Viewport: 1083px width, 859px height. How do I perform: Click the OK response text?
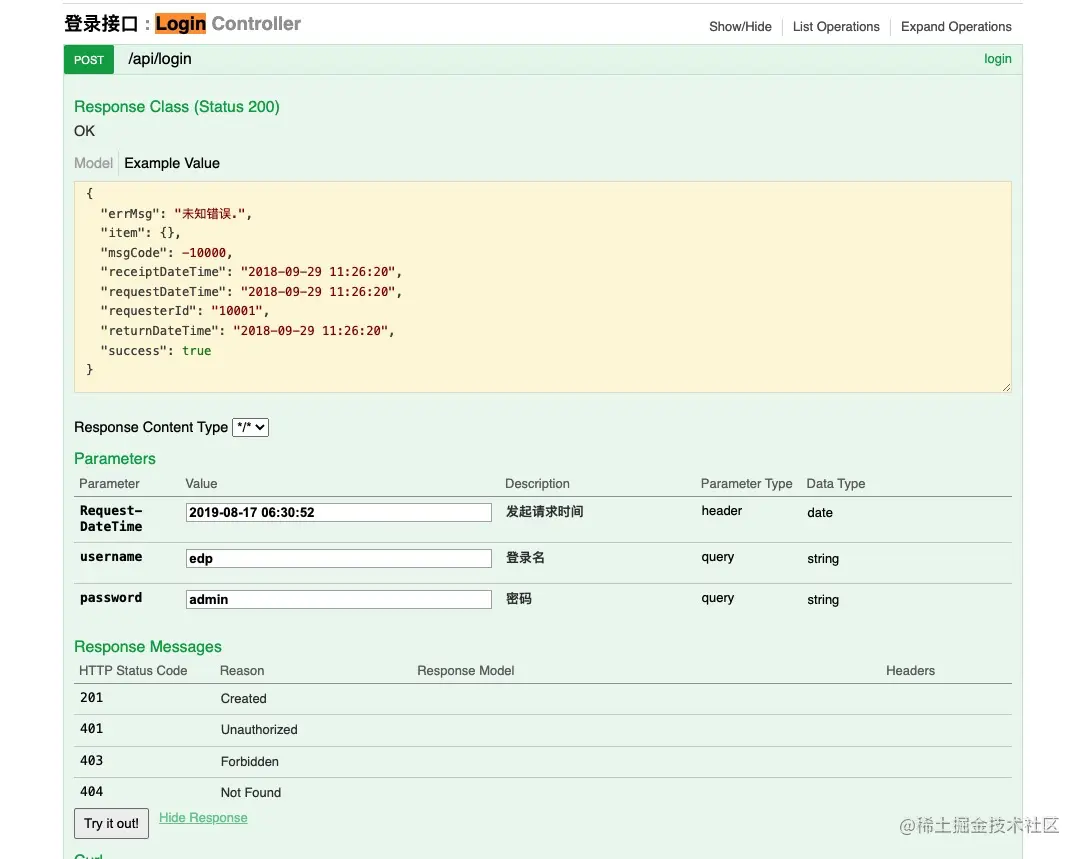(x=84, y=131)
